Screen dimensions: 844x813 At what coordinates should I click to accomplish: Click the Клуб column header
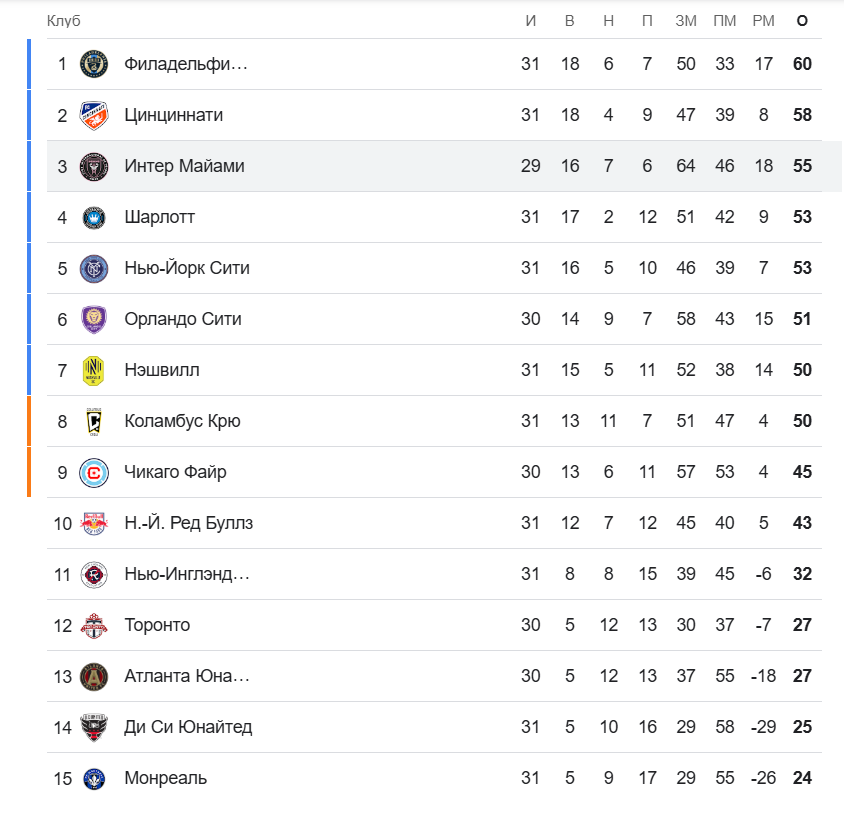point(64,20)
